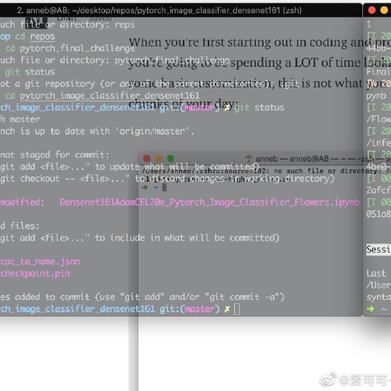Click the home folder icon in the small terminal title
The width and height of the screenshot is (391, 391).
click(x=248, y=159)
